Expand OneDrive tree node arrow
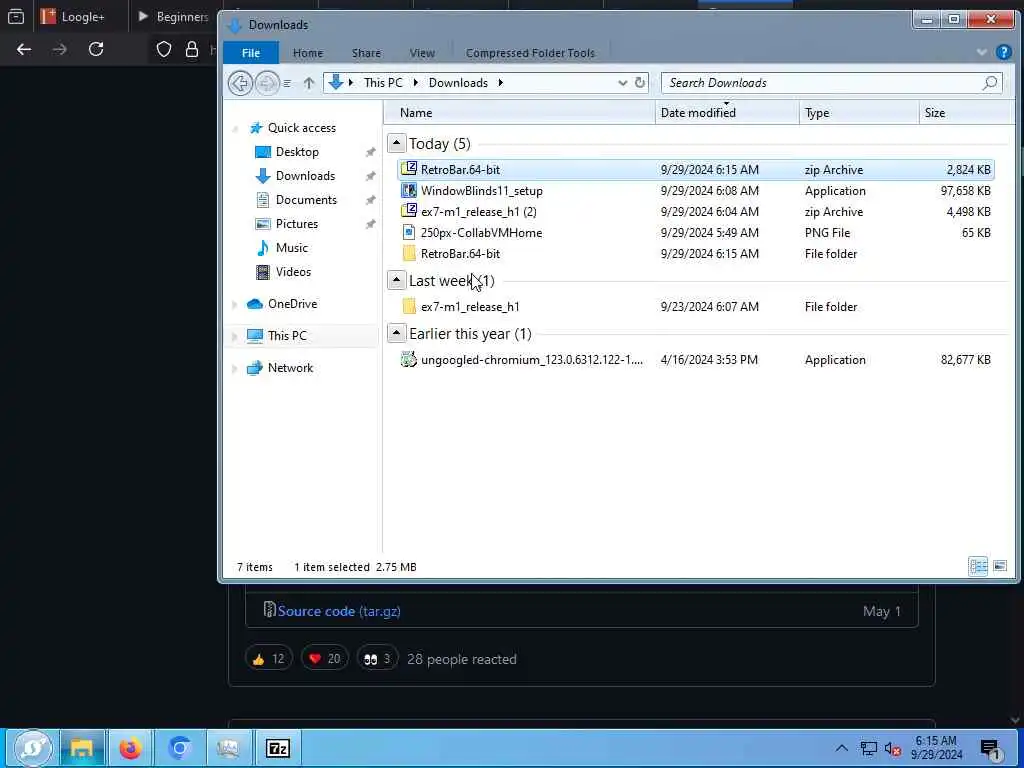Screen dimensions: 1024x768 click(235, 304)
